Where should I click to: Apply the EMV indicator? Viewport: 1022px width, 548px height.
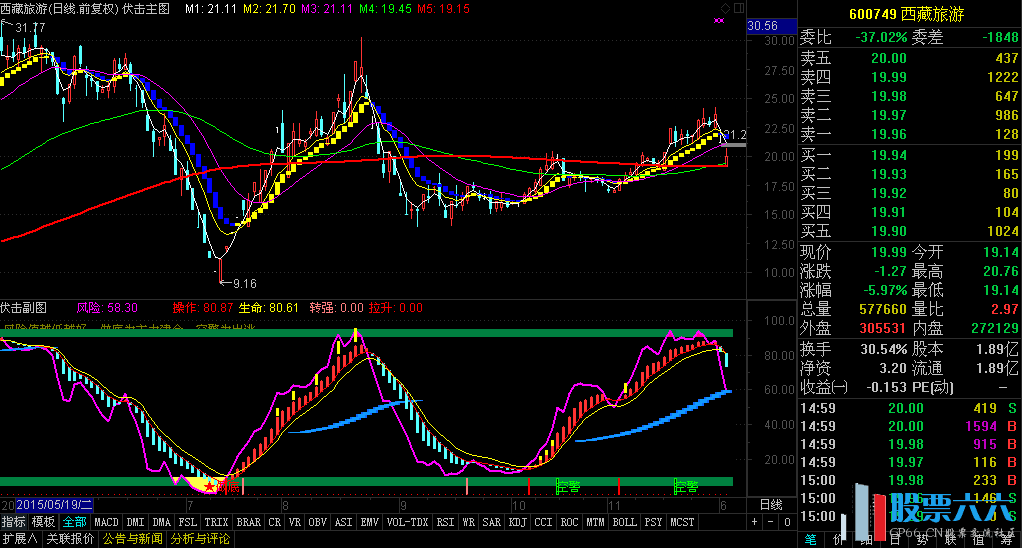pyautogui.click(x=370, y=522)
